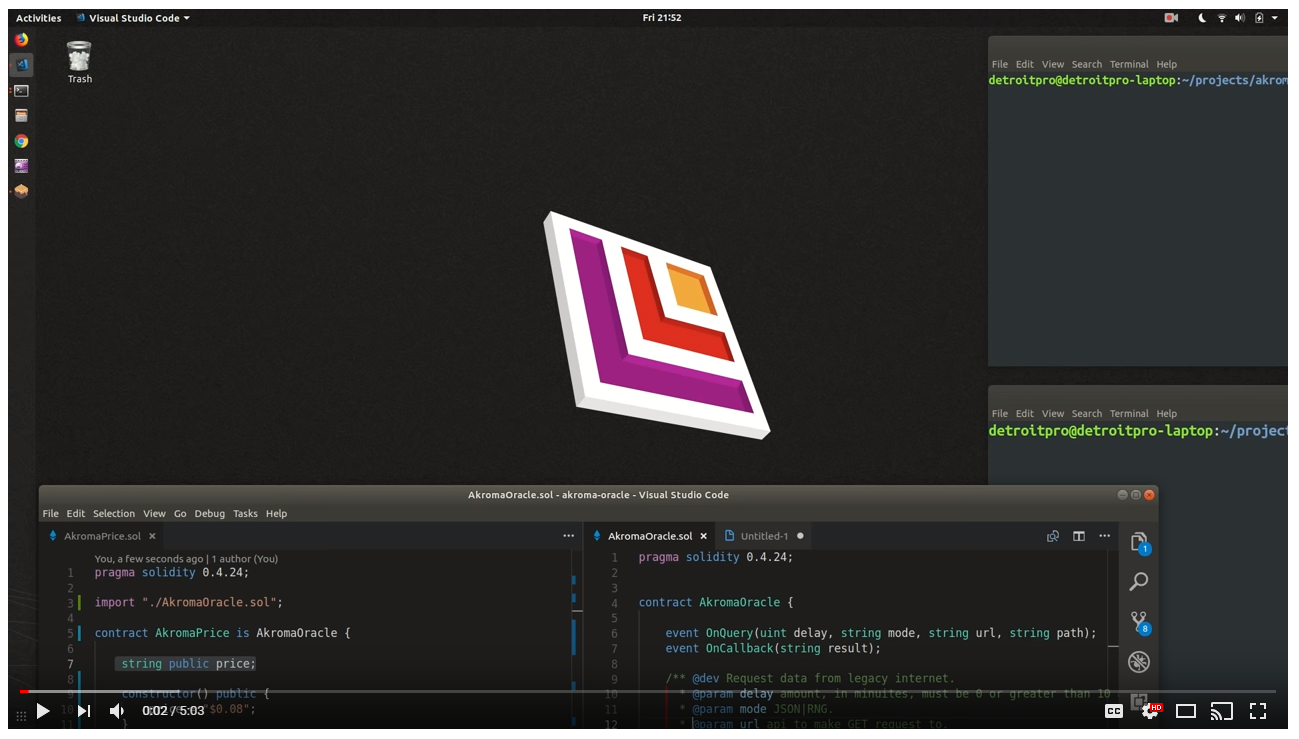Click the night light moon icon in the top bar
1299x739 pixels.
[x=1202, y=18]
